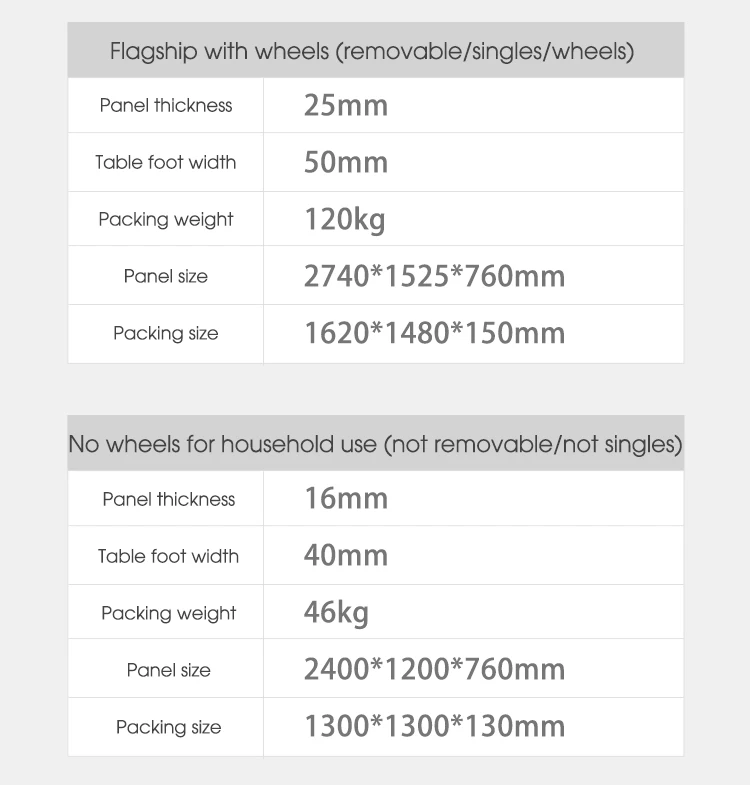Select the 1620*1480*150mm packing size
This screenshot has height=785, width=750.
point(434,333)
